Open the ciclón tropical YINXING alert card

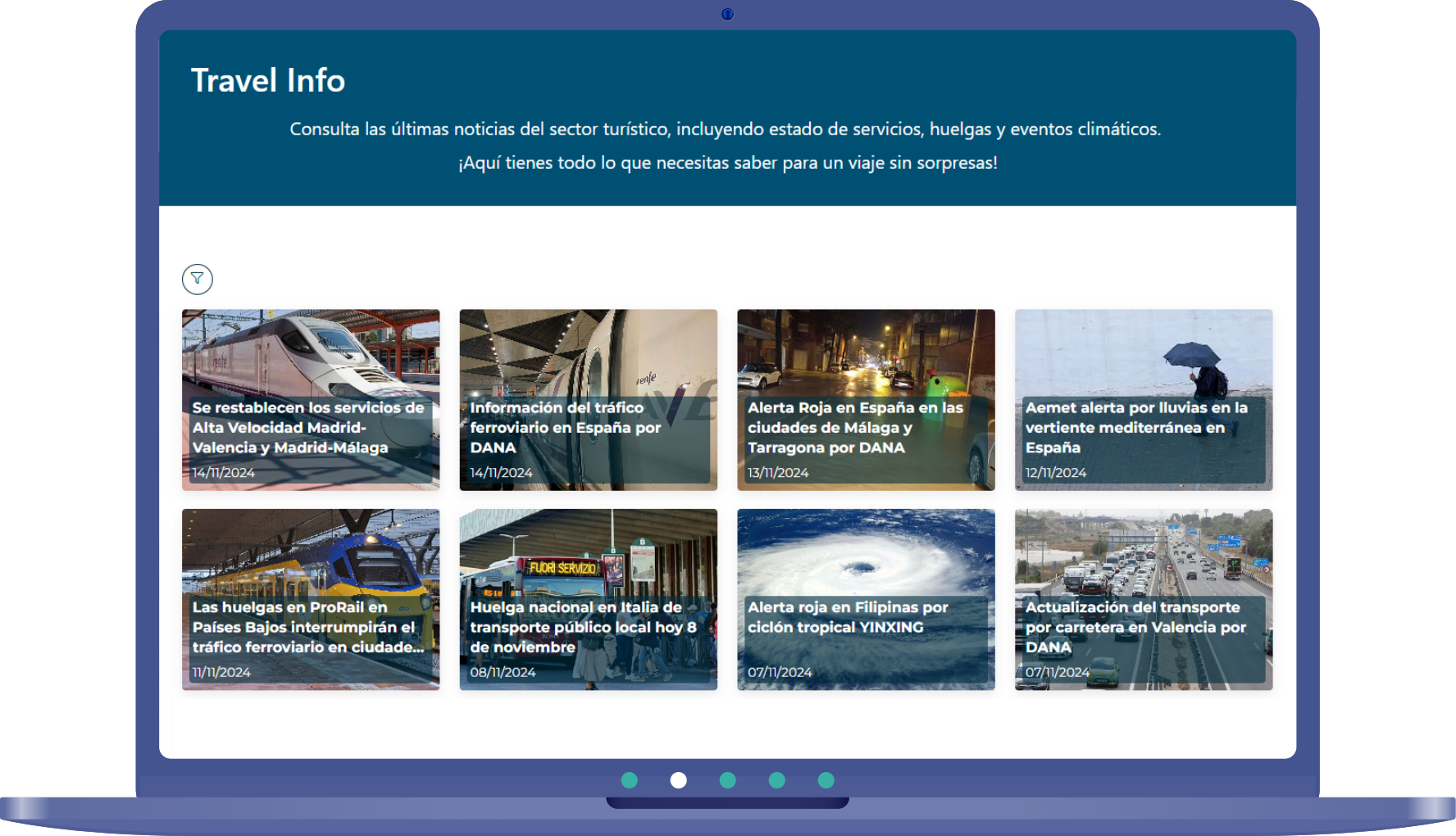pos(866,599)
